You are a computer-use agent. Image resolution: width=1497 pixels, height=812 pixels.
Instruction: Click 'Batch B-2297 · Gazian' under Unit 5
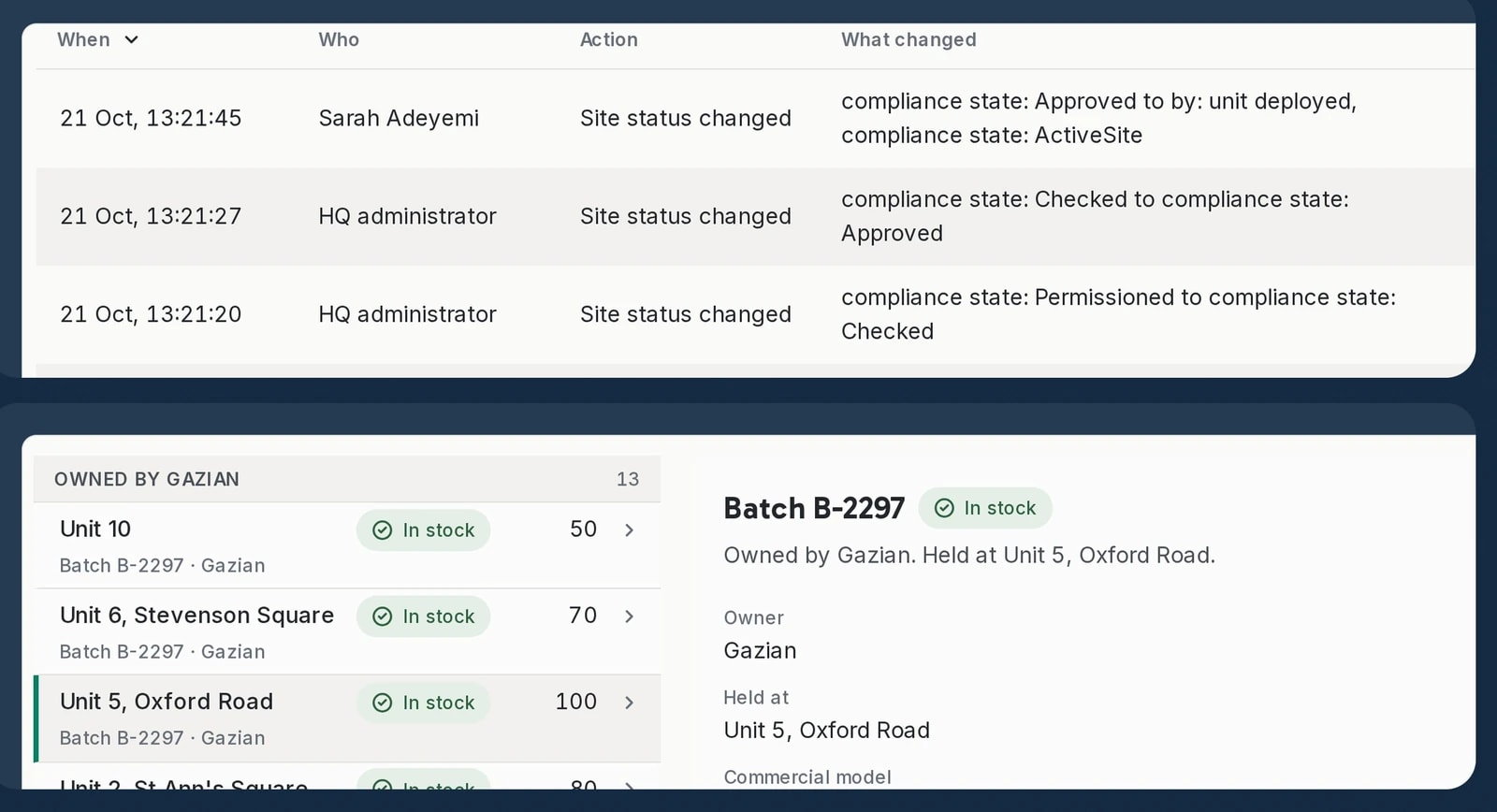pyautogui.click(x=163, y=737)
